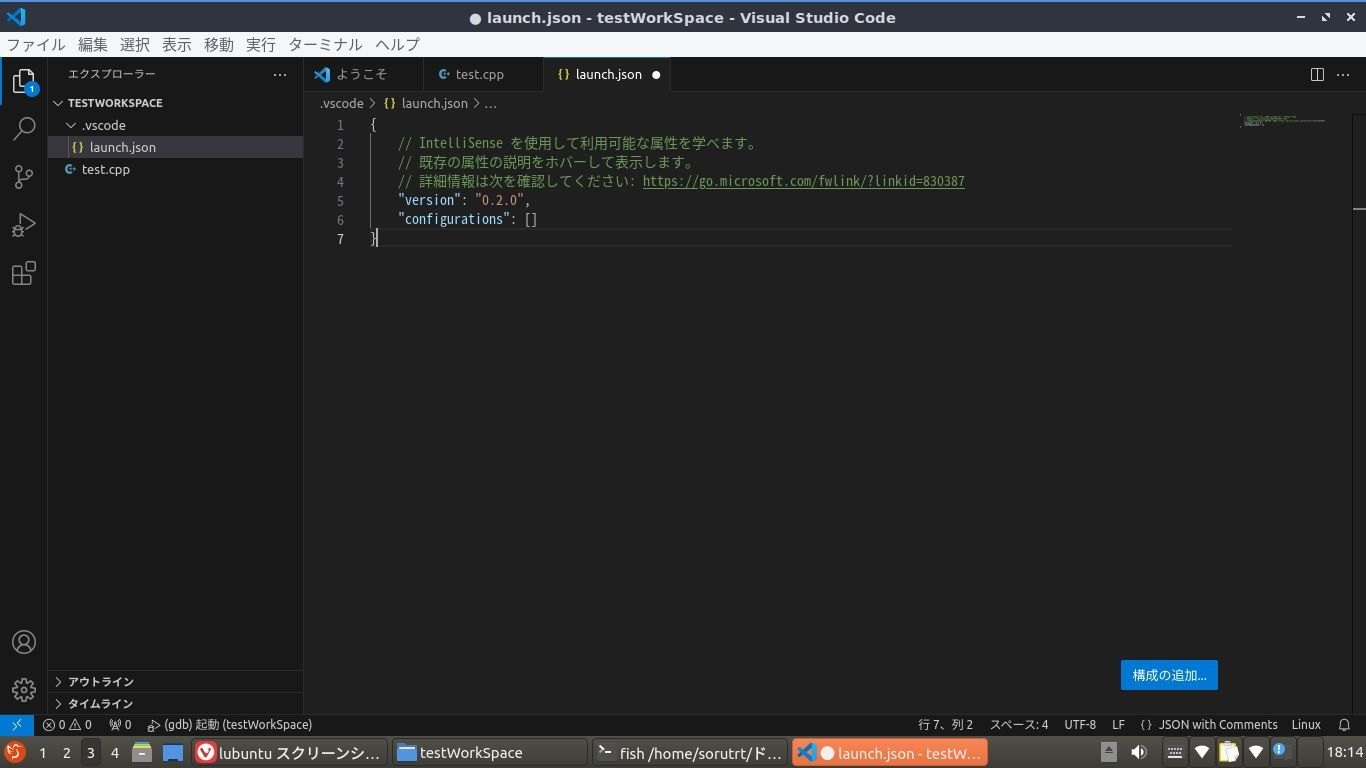Click the 構成の追加... button

click(1169, 675)
